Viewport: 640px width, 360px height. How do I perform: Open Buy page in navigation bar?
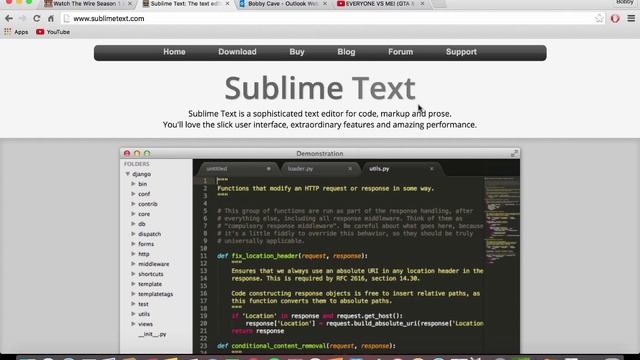tap(297, 52)
